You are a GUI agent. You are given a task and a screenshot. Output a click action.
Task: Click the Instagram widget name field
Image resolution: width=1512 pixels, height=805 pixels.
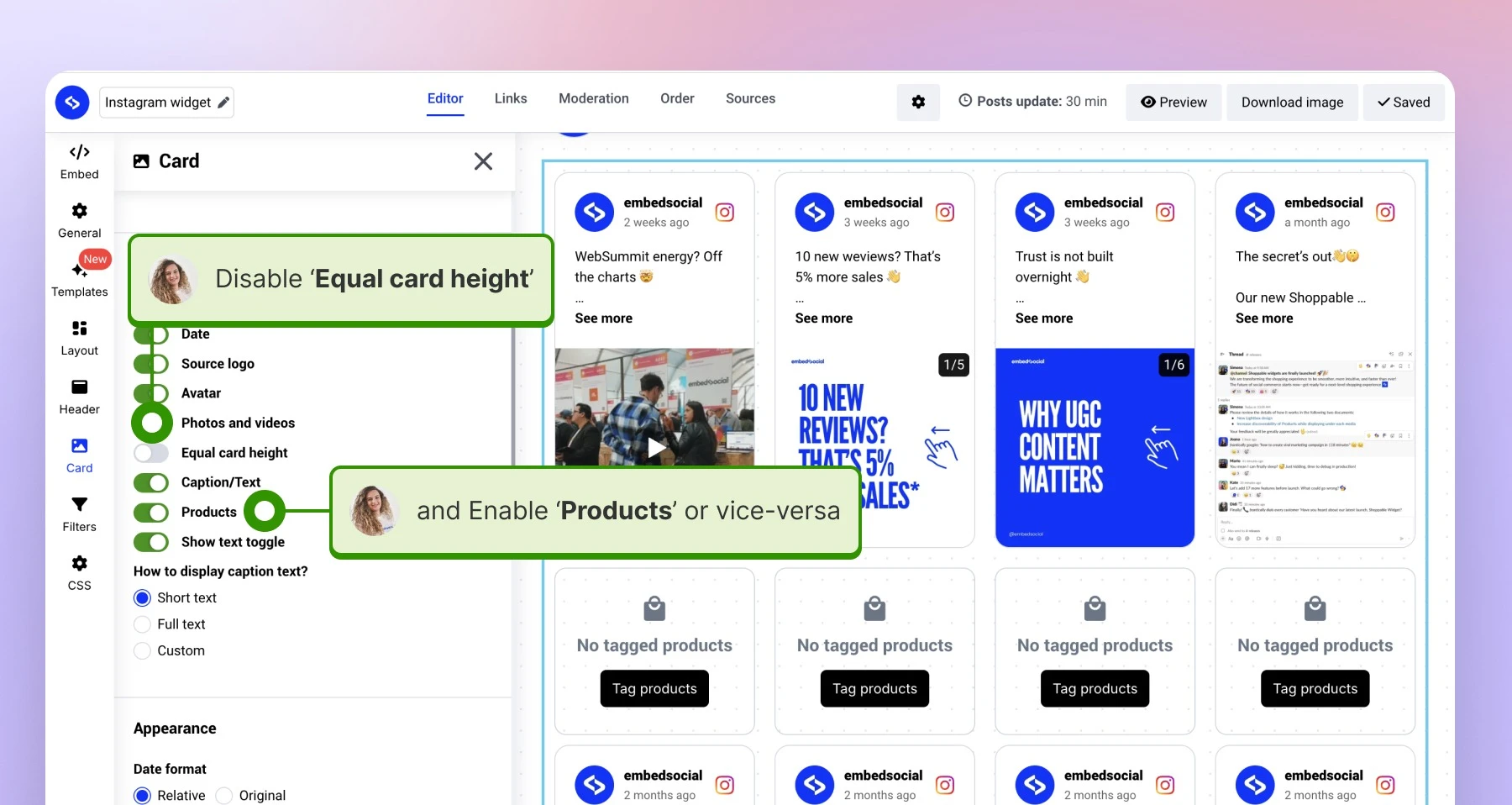(x=166, y=103)
